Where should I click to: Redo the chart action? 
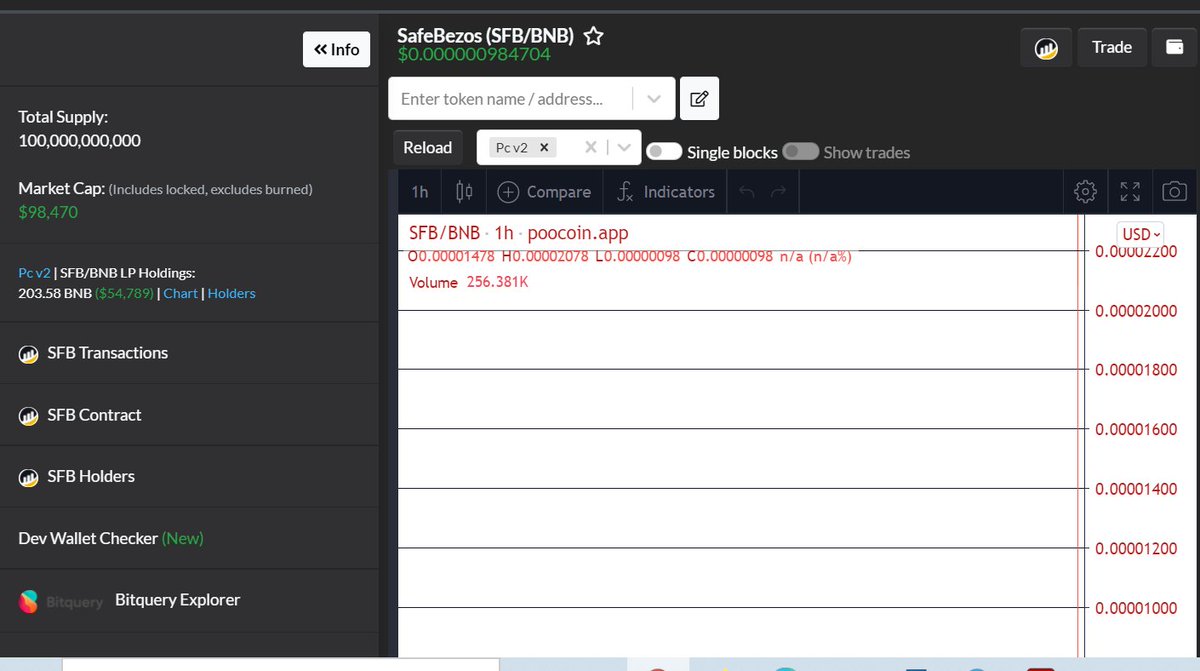(779, 192)
